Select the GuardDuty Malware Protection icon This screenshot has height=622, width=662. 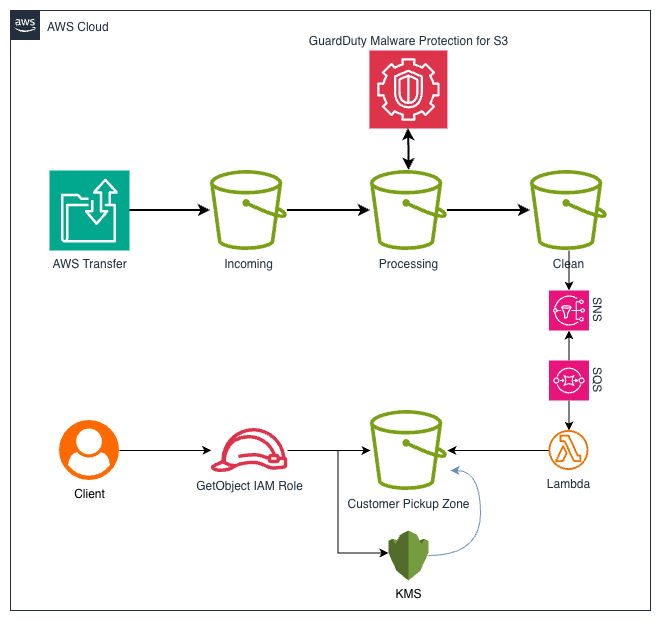(408, 90)
